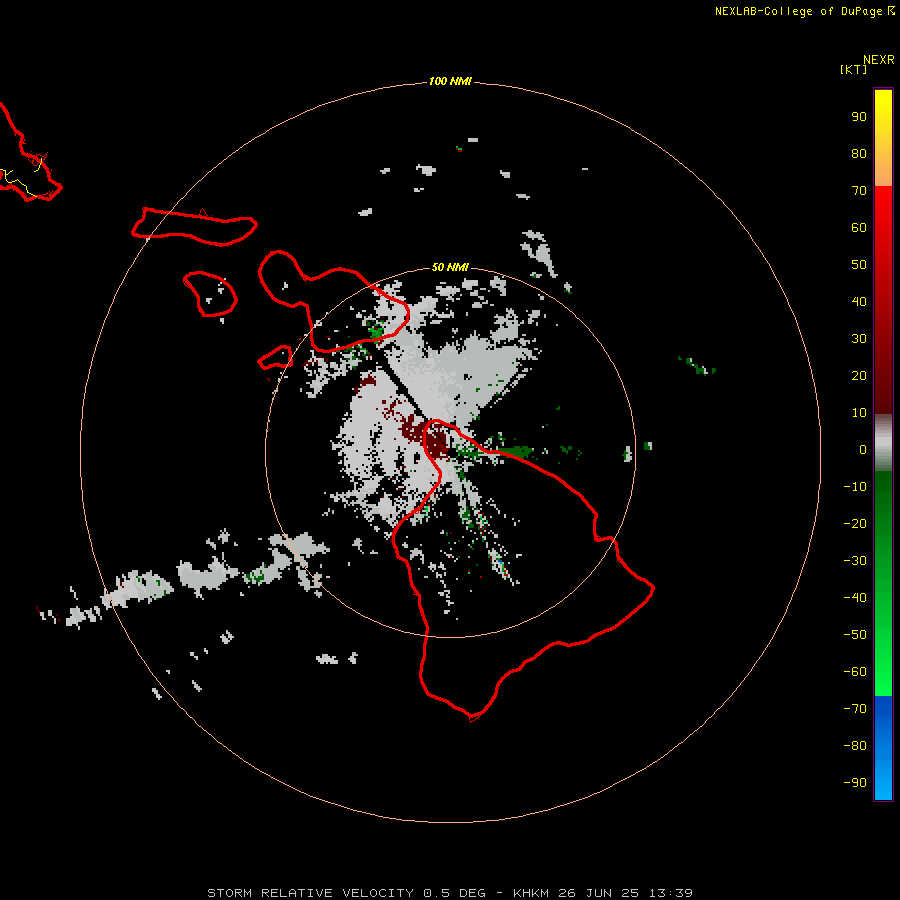
Task: Click the scale label reading -60
Action: point(855,672)
